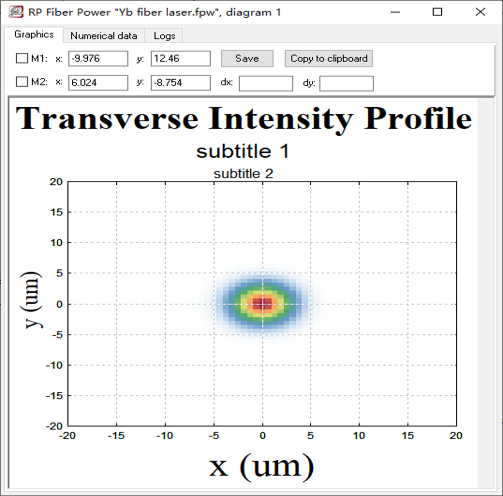
Task: Click the M2 x value field
Action: pyautogui.click(x=98, y=83)
